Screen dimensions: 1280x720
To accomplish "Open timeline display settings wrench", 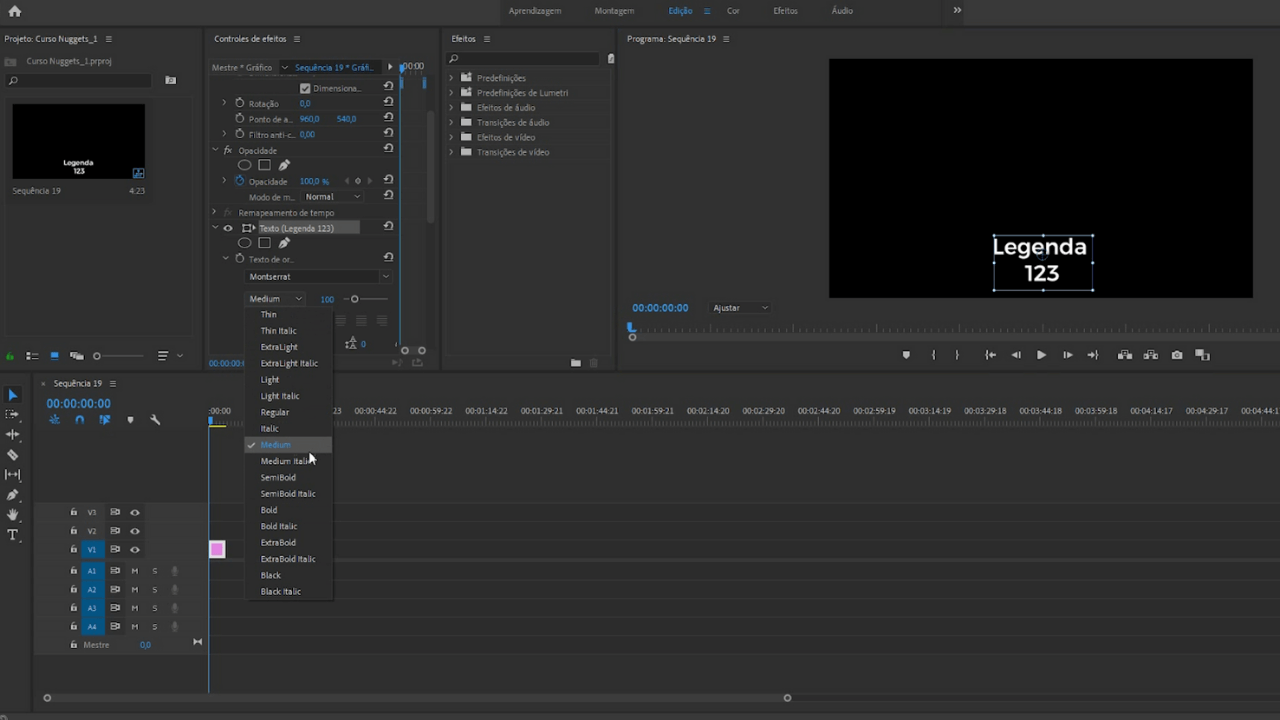I will pyautogui.click(x=155, y=420).
